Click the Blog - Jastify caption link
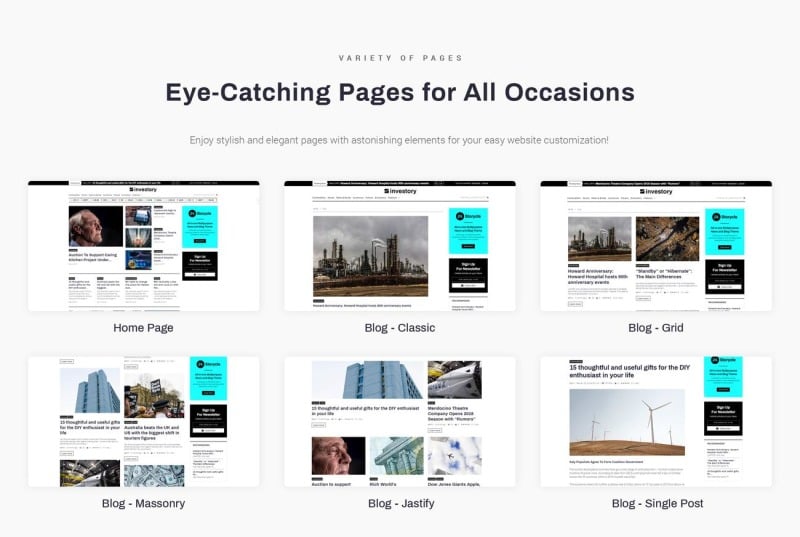800x537 pixels. [x=401, y=503]
